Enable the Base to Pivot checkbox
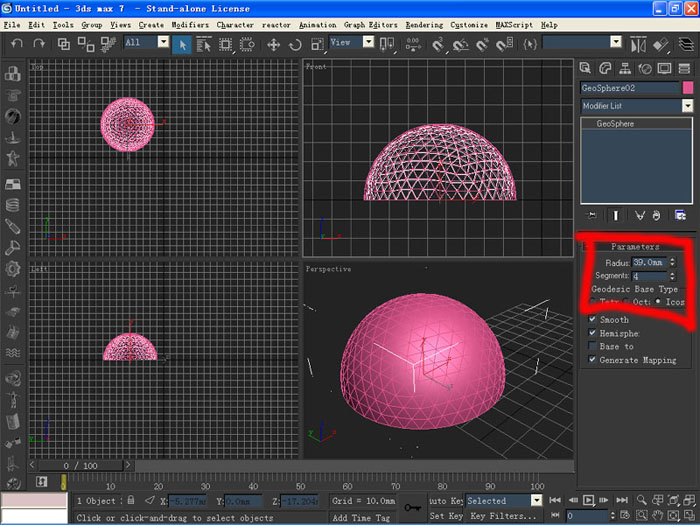 592,346
